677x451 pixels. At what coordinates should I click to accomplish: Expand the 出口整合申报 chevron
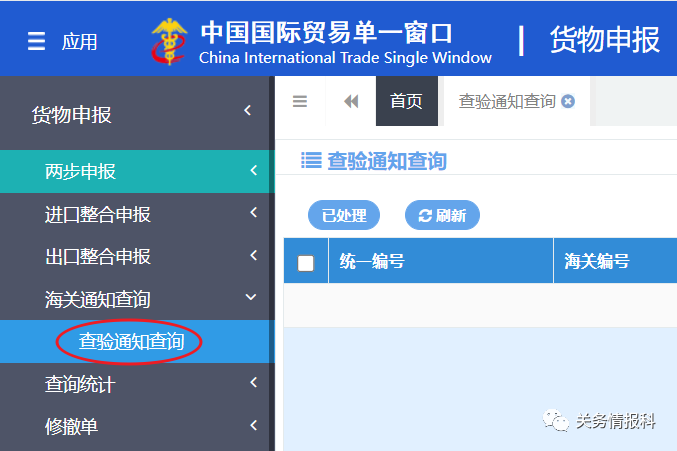pos(254,255)
